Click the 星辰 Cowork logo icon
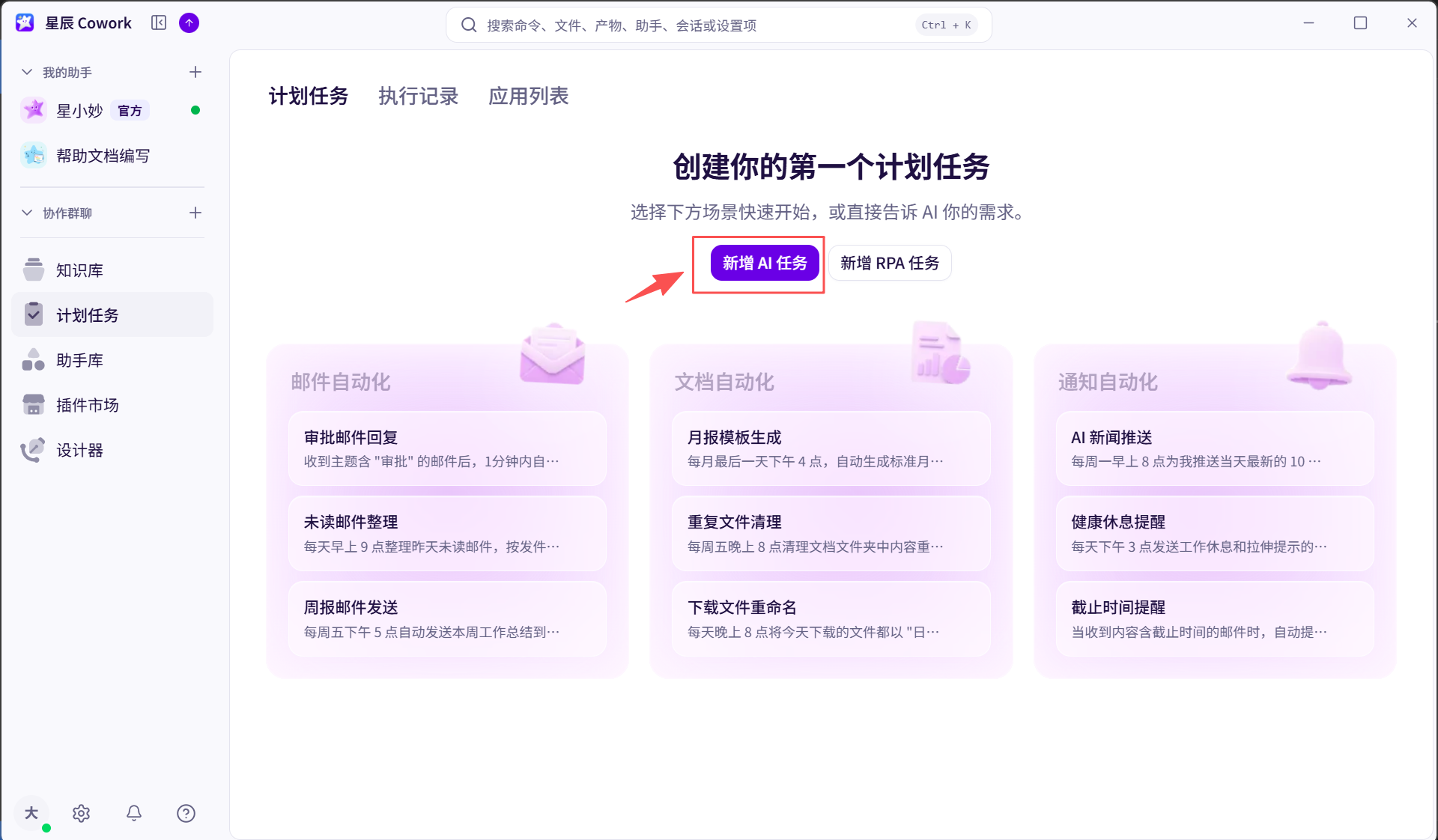Viewport: 1438px width, 840px height. (25, 23)
